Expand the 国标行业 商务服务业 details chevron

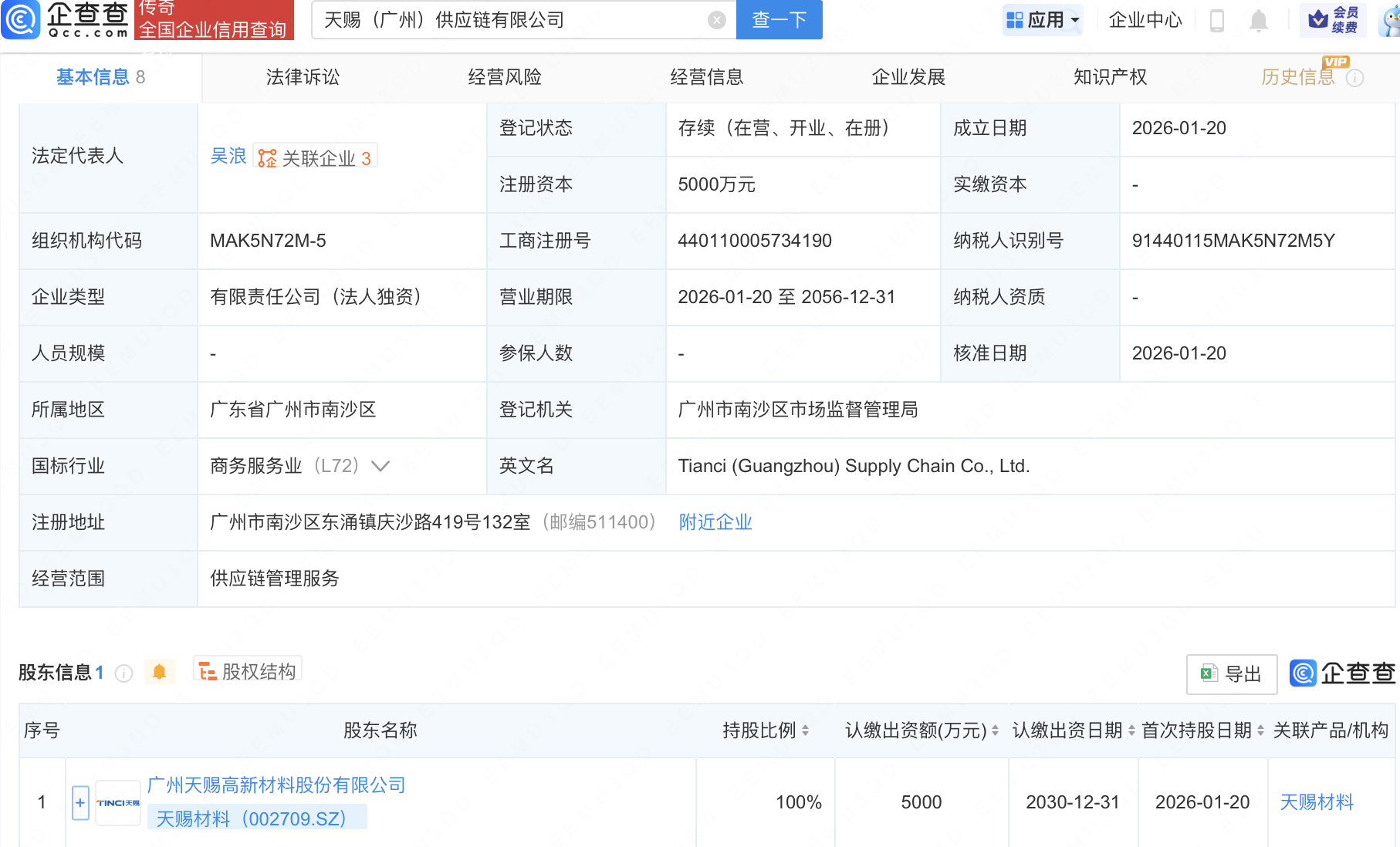(x=380, y=466)
